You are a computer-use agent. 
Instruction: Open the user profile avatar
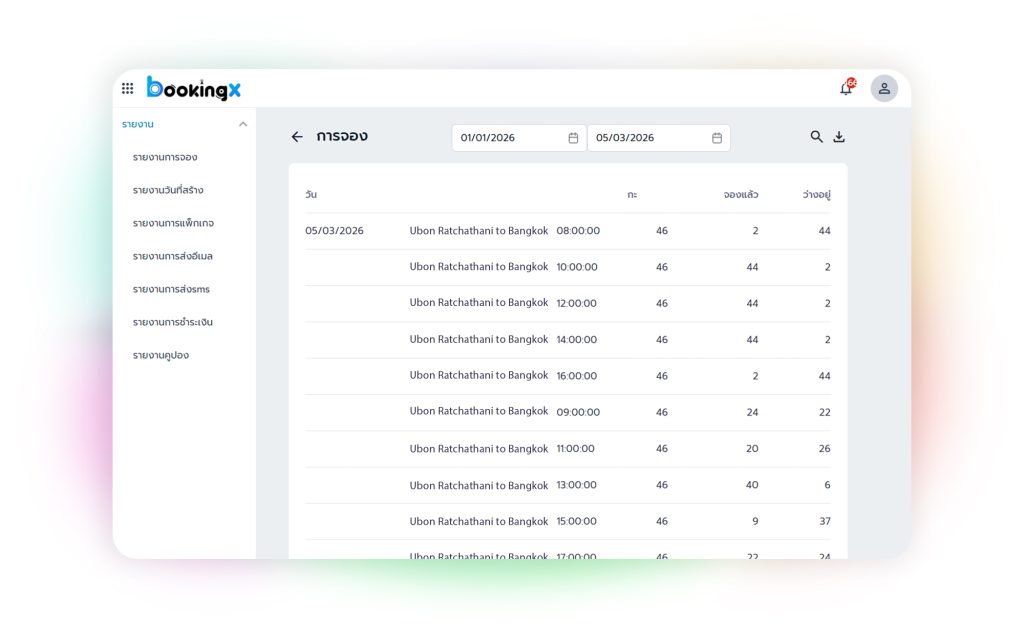(x=884, y=88)
